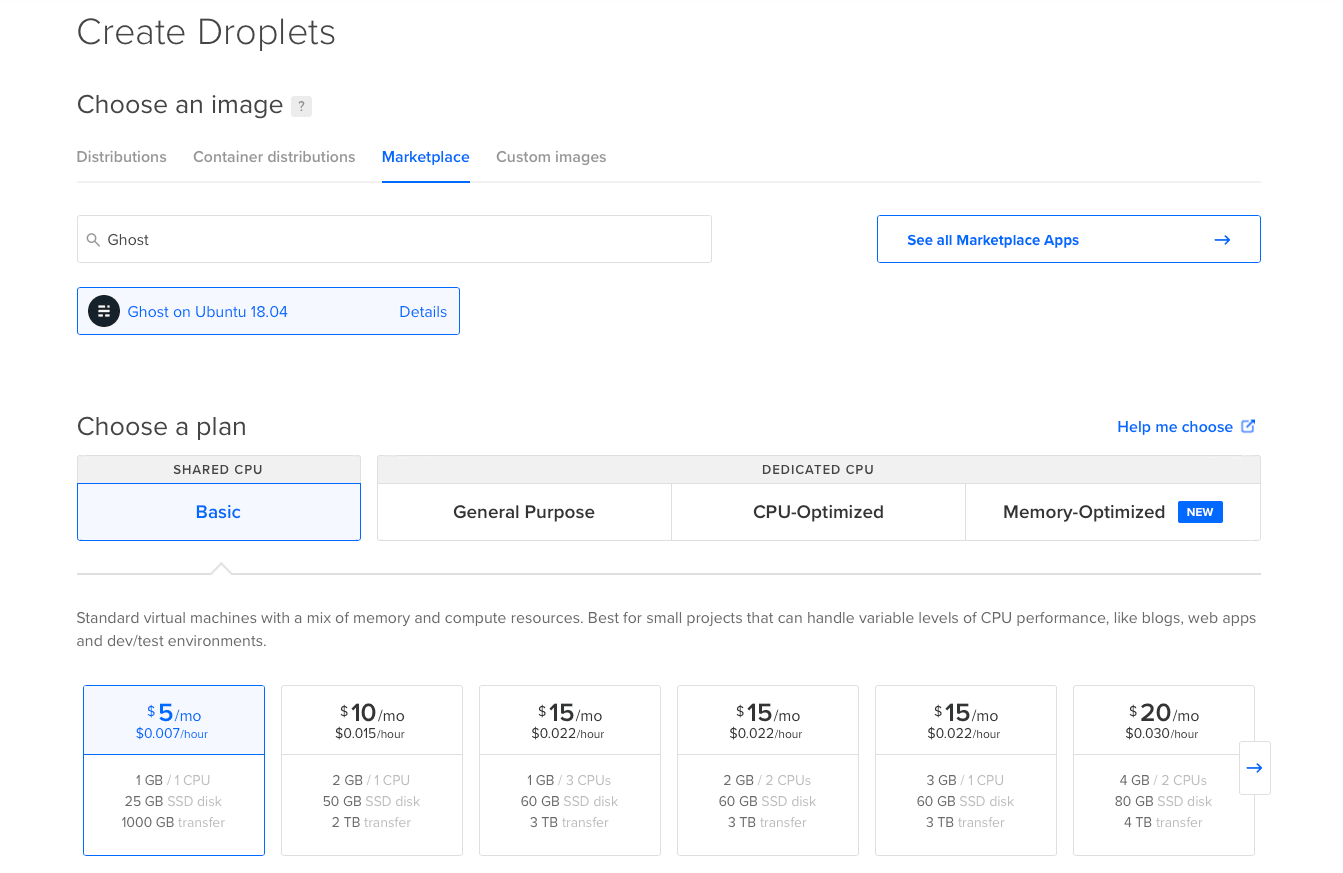Select the CPU-Optimized plan type

coord(818,512)
